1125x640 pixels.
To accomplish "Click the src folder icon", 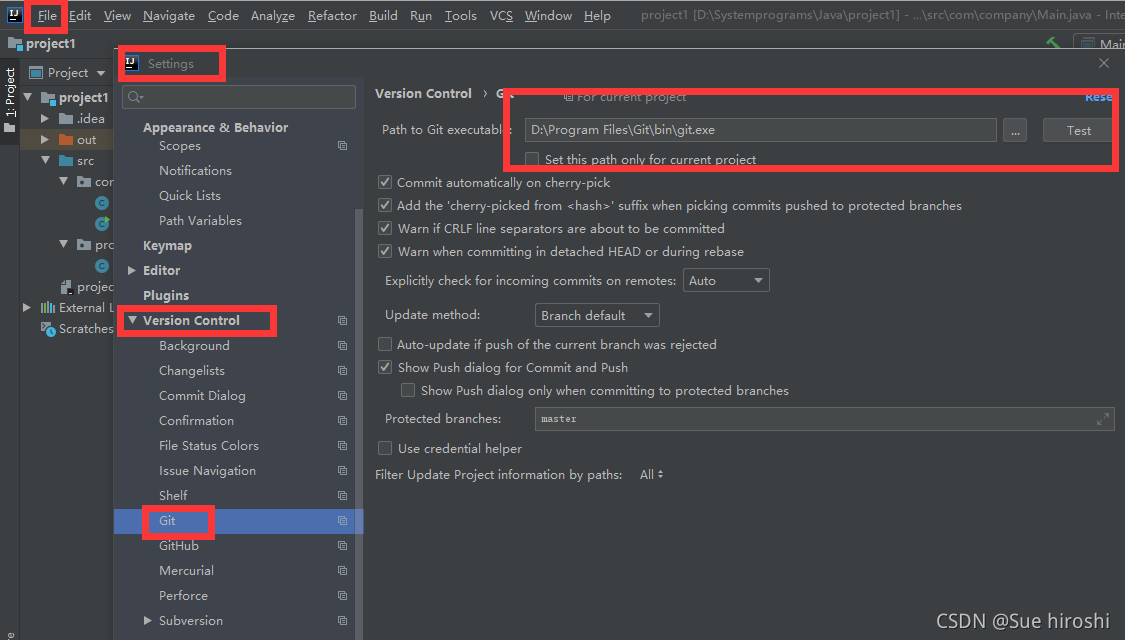I will [x=66, y=161].
